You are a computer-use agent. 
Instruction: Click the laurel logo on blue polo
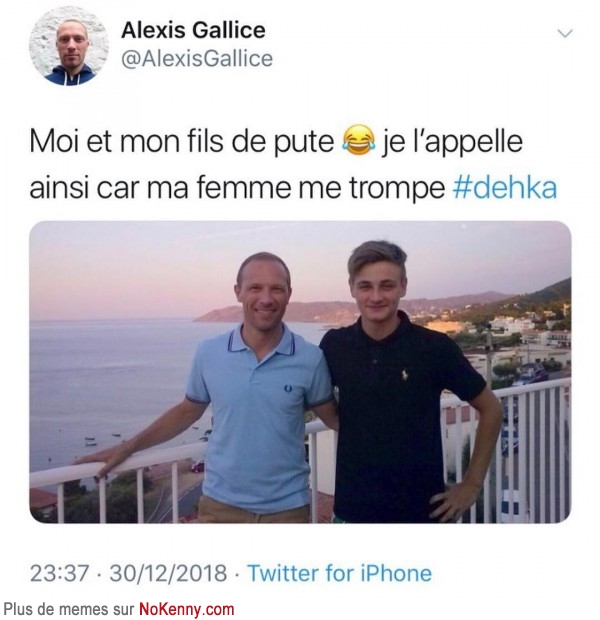pos(288,389)
